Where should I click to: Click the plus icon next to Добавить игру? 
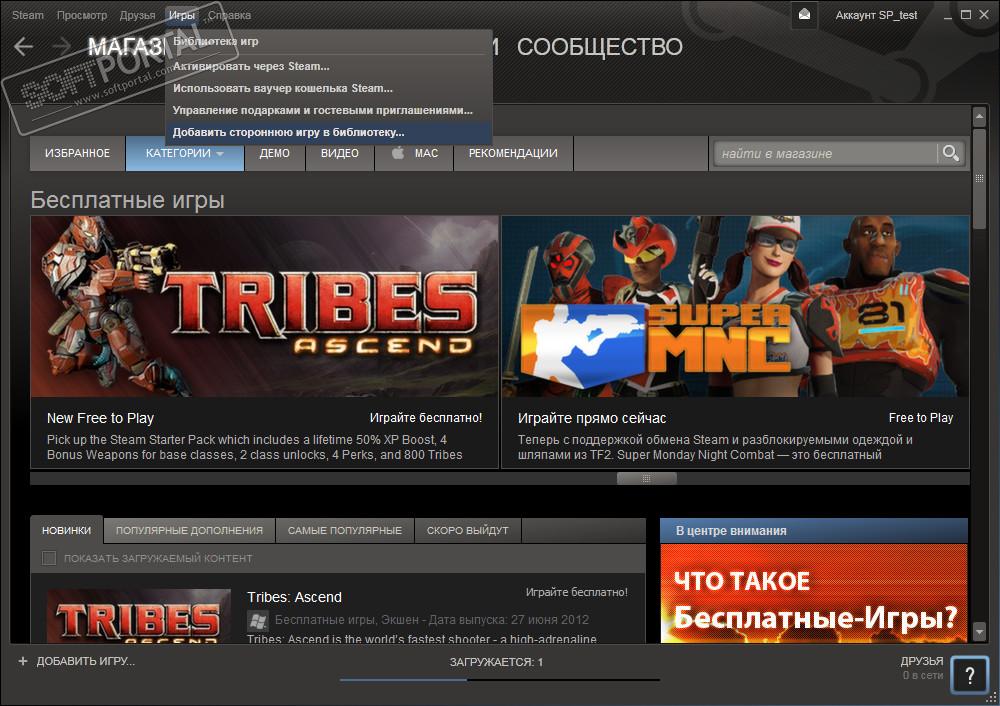tap(23, 661)
